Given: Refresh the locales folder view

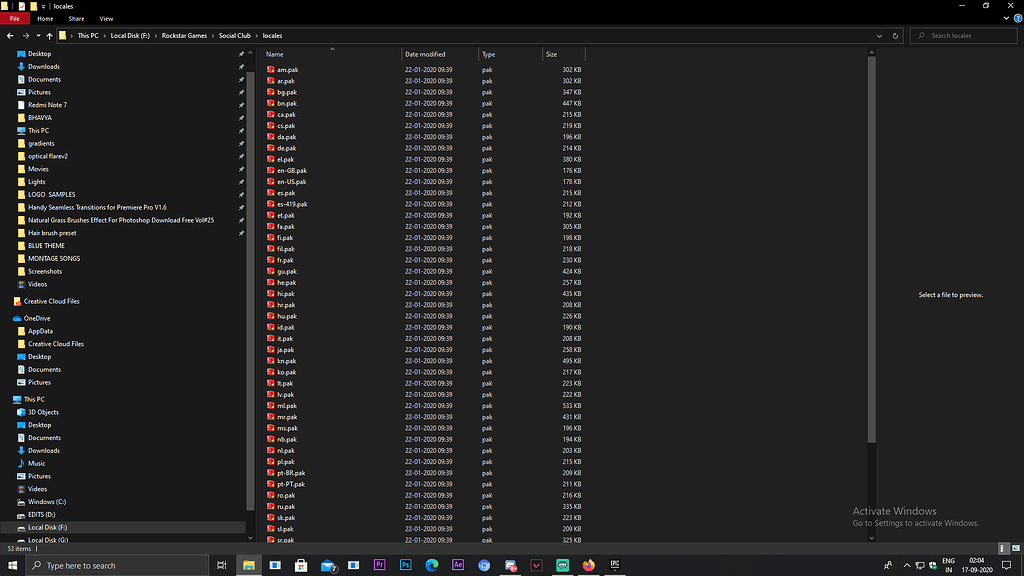Looking at the screenshot, I should tap(894, 35).
